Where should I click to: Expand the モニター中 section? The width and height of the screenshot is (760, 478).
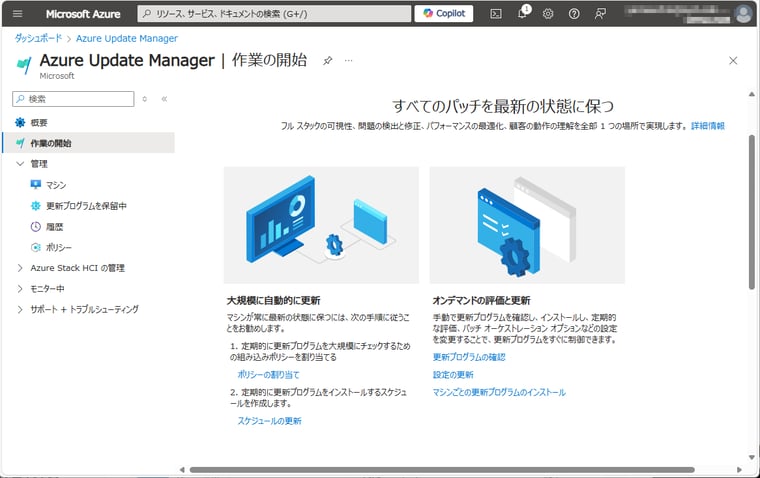[20, 288]
